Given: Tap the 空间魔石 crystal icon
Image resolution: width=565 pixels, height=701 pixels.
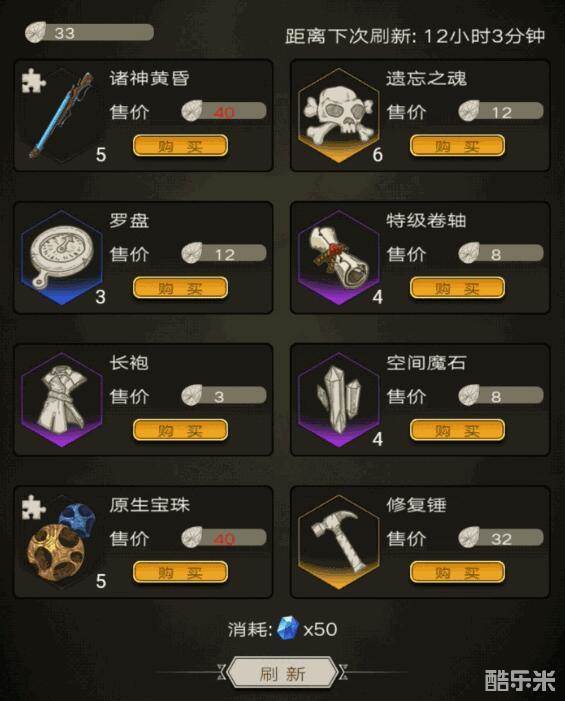Looking at the screenshot, I should click(x=338, y=400).
